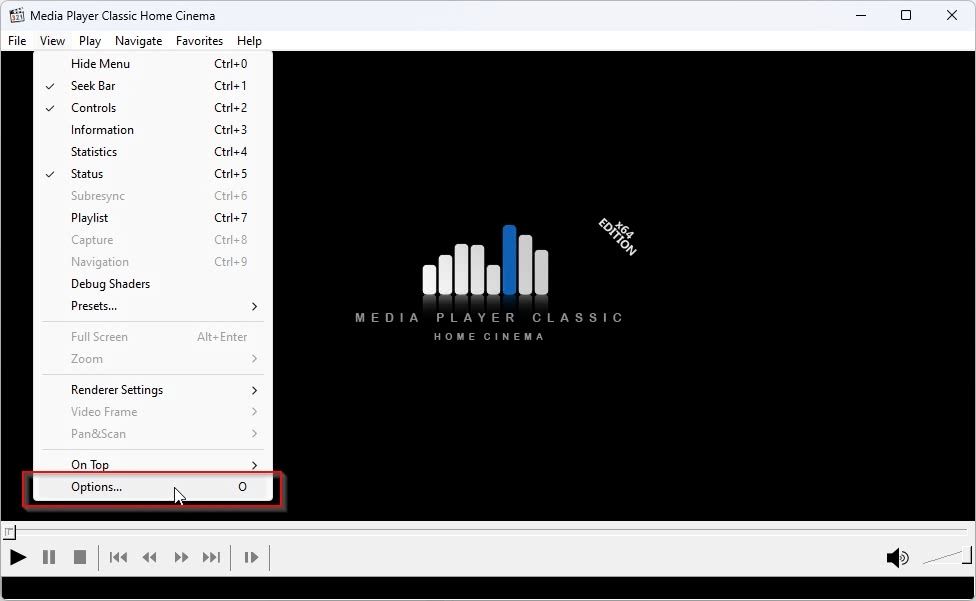This screenshot has height=601, width=976.
Task: Toggle the Seek Bar visibility
Action: point(93,85)
